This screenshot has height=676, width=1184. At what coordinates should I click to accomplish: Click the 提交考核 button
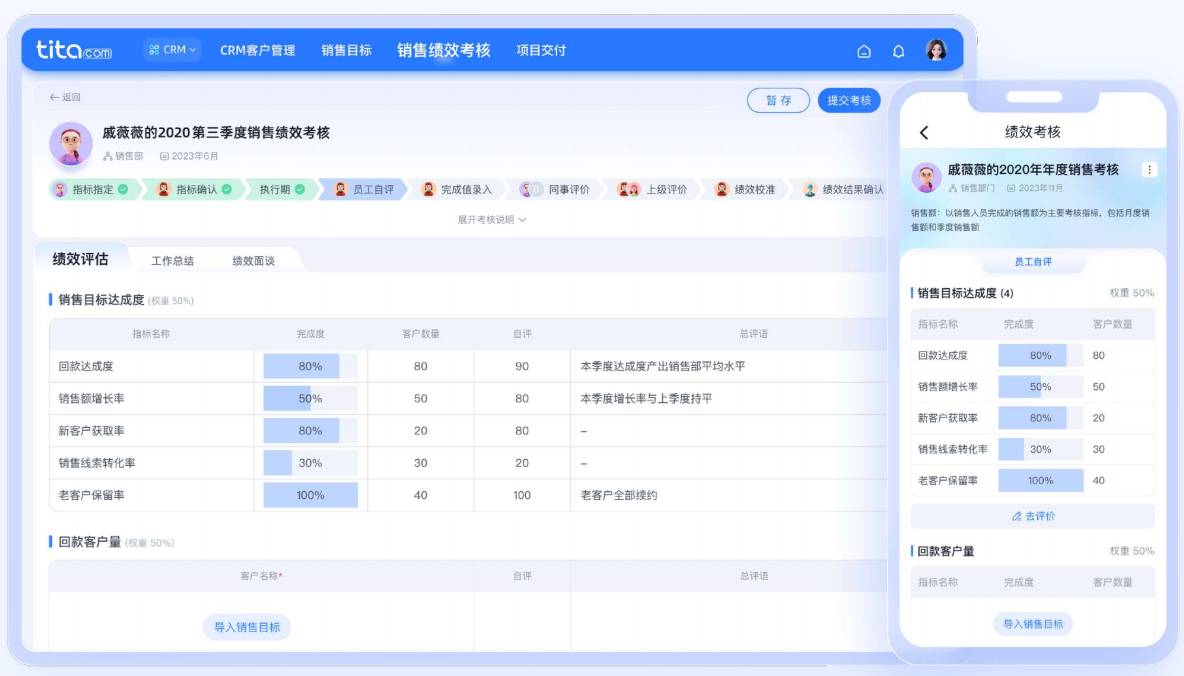coord(849,100)
